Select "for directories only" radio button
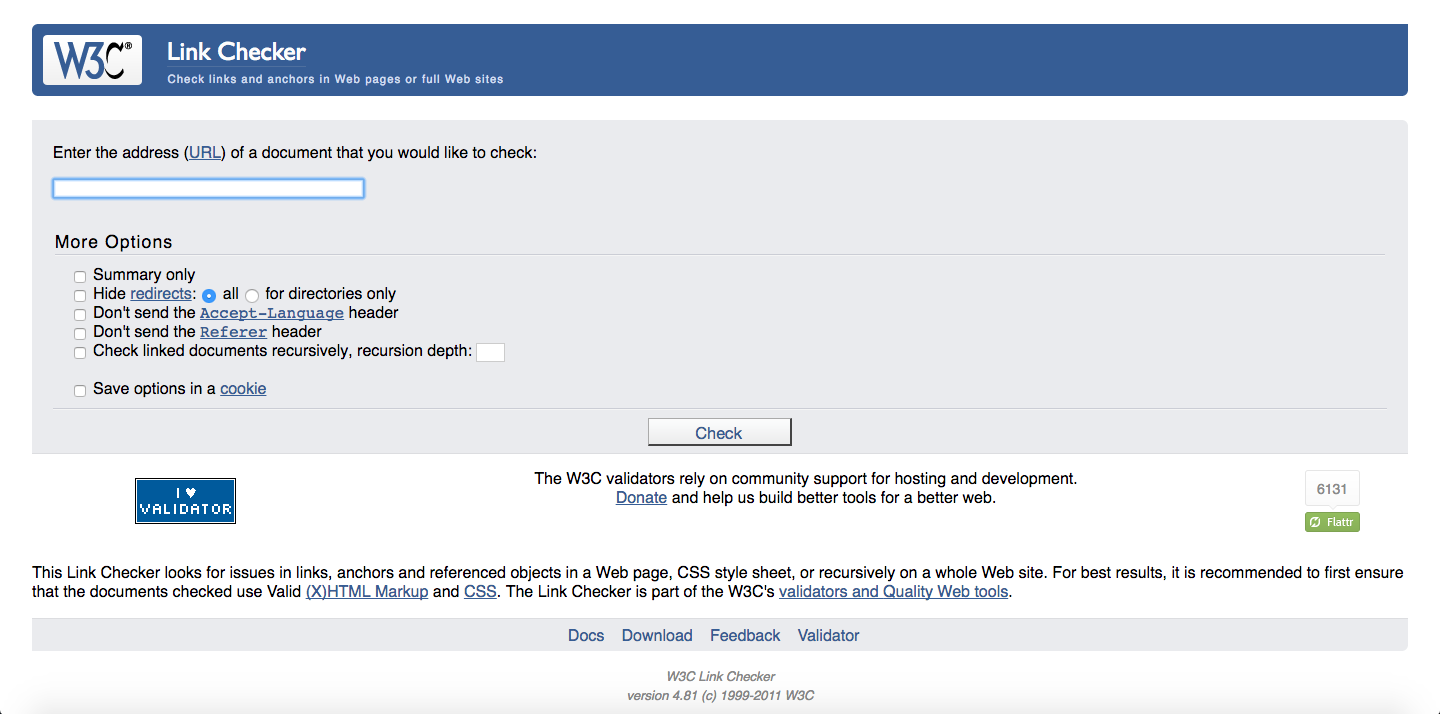The image size is (1440, 714). pyautogui.click(x=252, y=296)
